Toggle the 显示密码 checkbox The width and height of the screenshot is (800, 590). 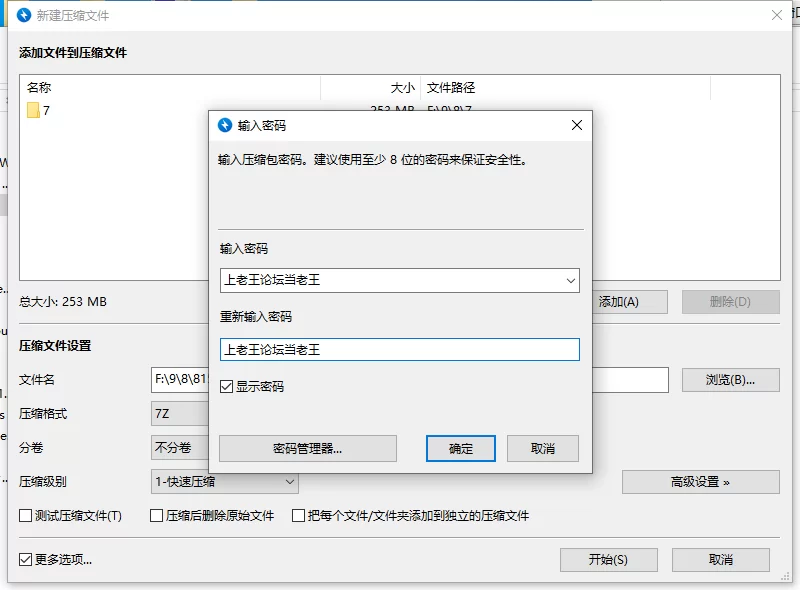(x=227, y=386)
